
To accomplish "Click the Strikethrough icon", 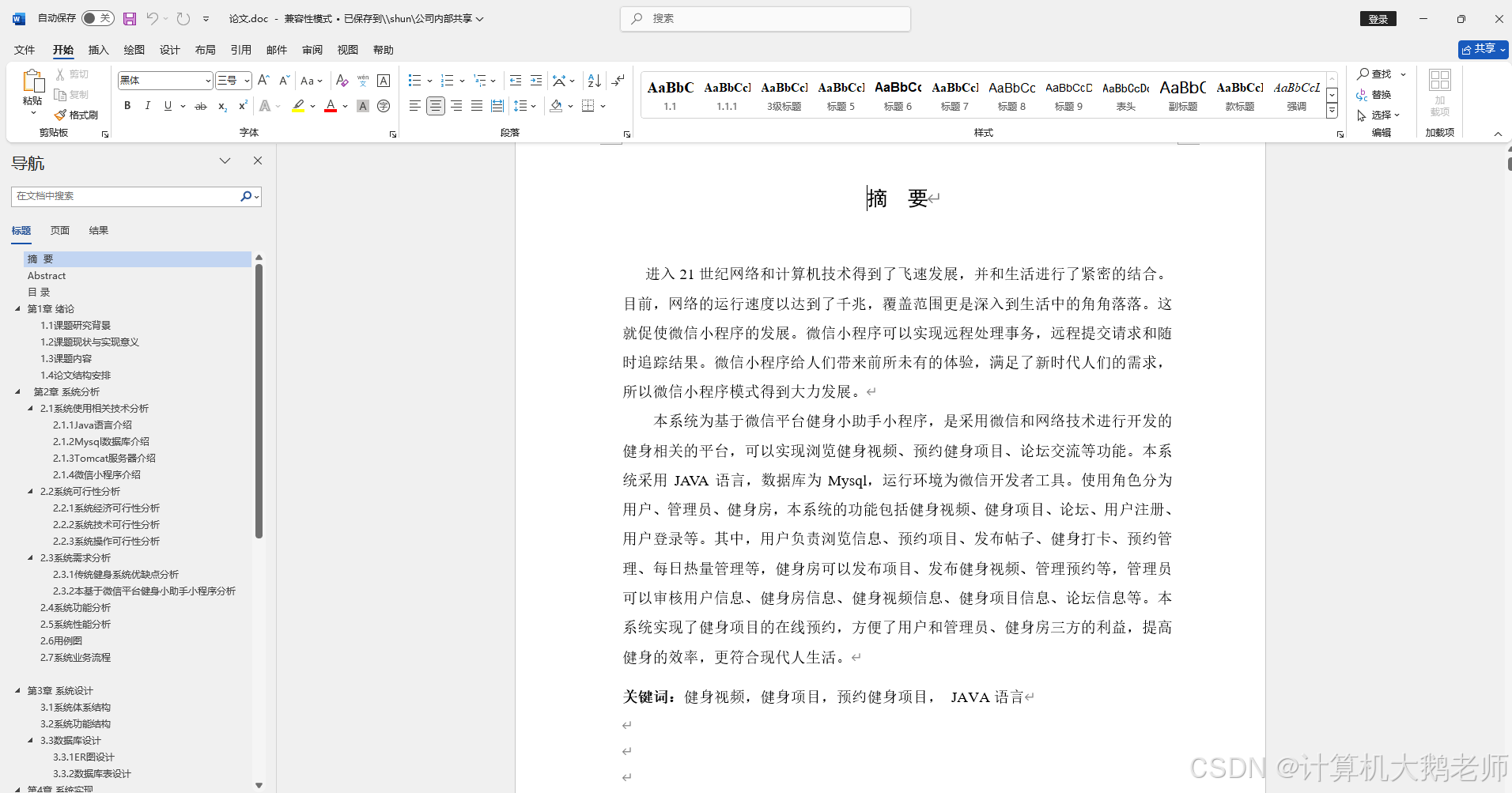I will (201, 106).
